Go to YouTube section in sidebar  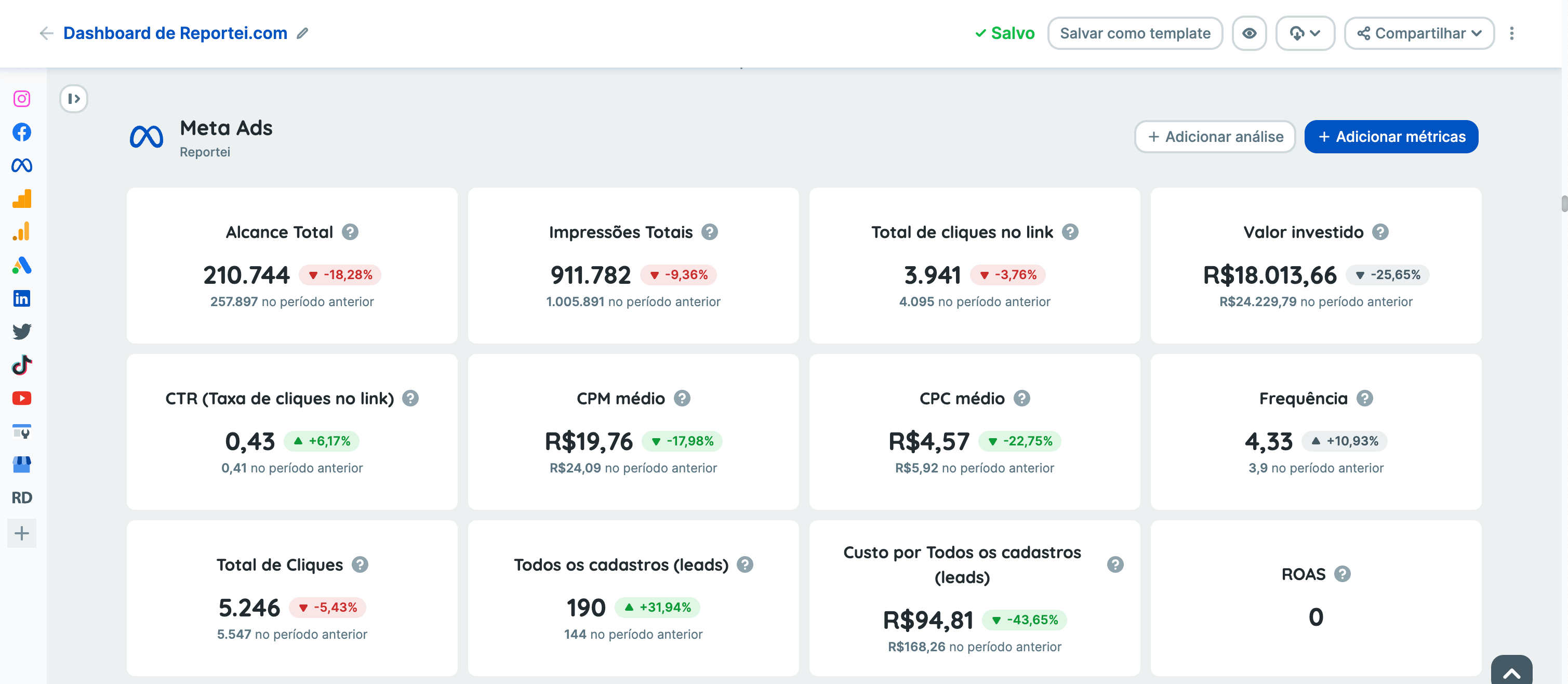click(x=22, y=398)
